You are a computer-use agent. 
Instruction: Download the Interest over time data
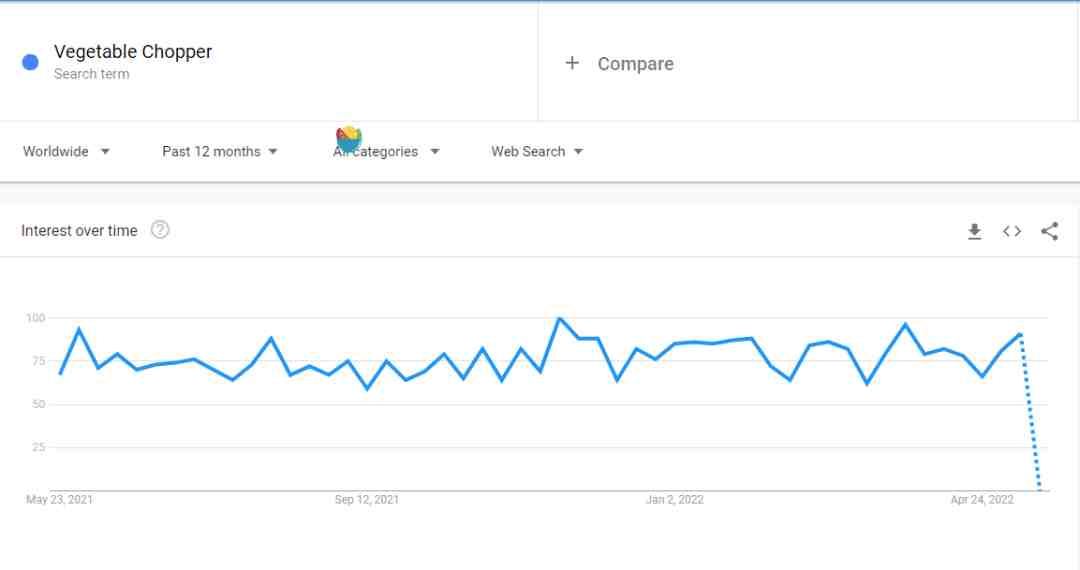974,231
